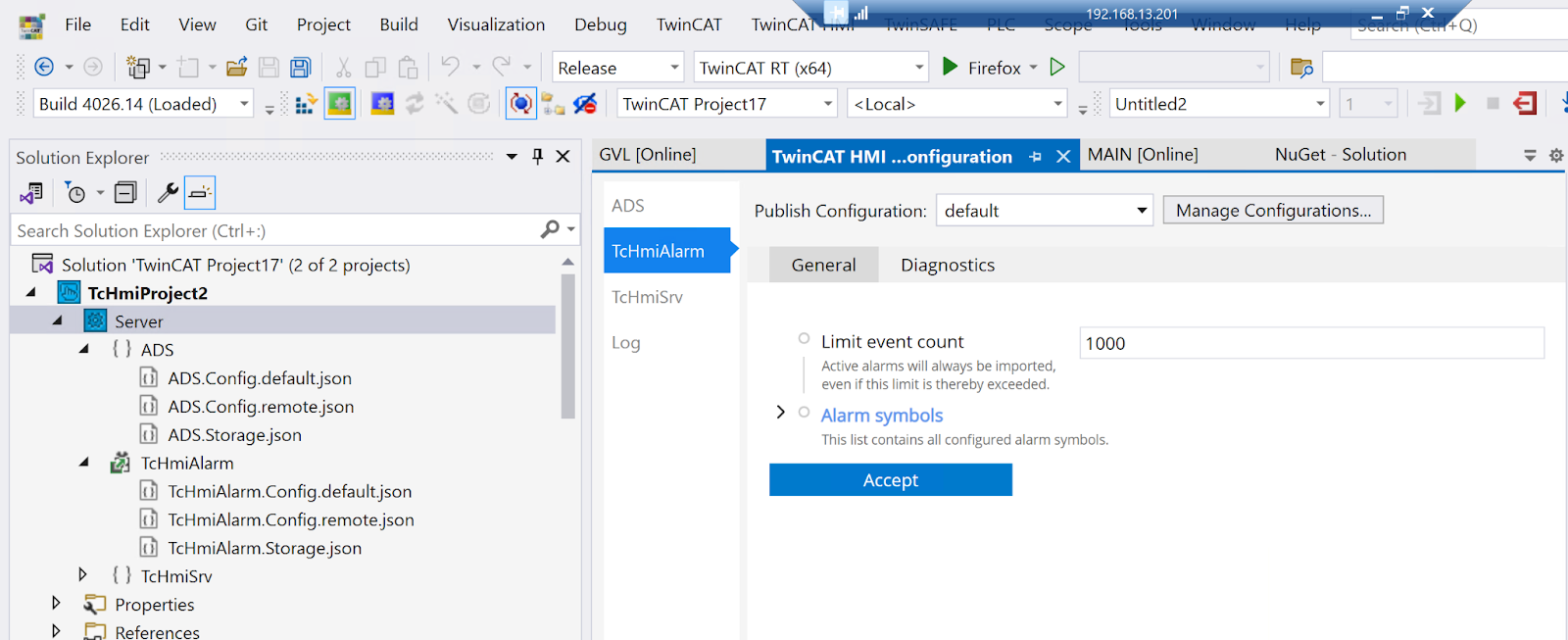Open the Build menu
This screenshot has height=640, width=1568.
(399, 25)
